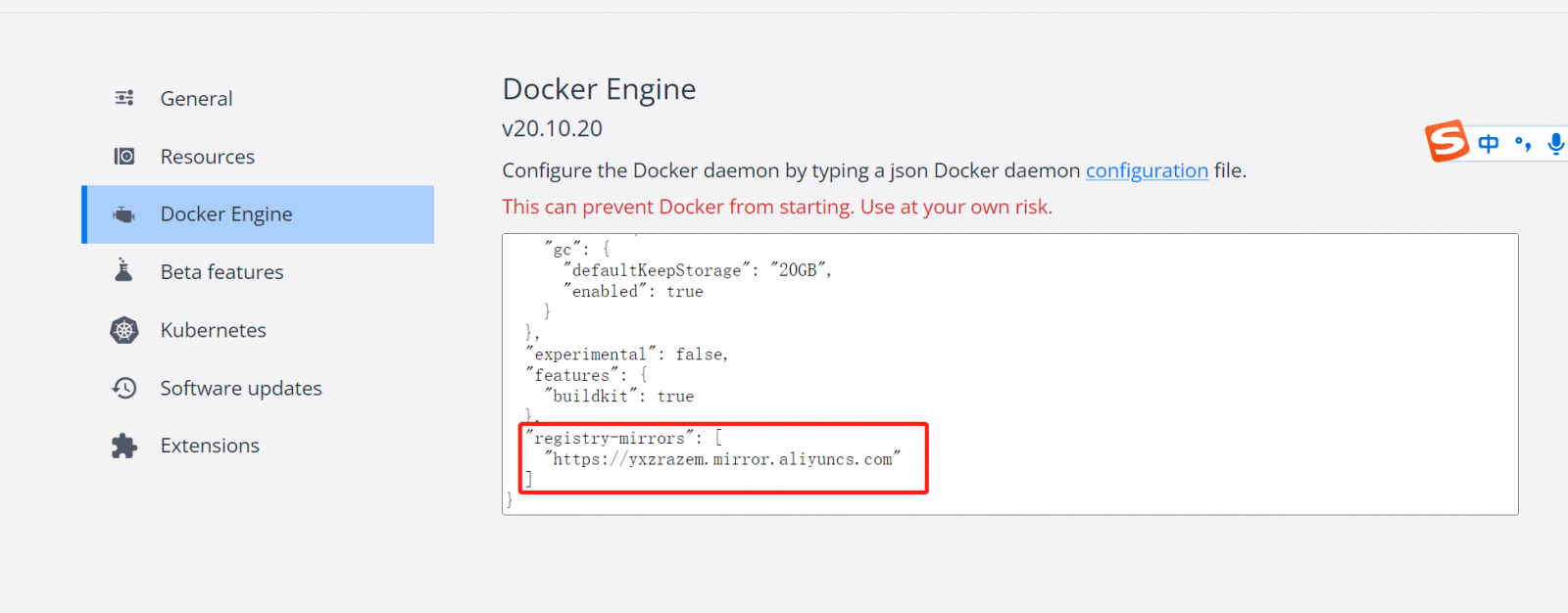
Task: Toggle Chinese input mode in IME bar
Action: (1489, 144)
